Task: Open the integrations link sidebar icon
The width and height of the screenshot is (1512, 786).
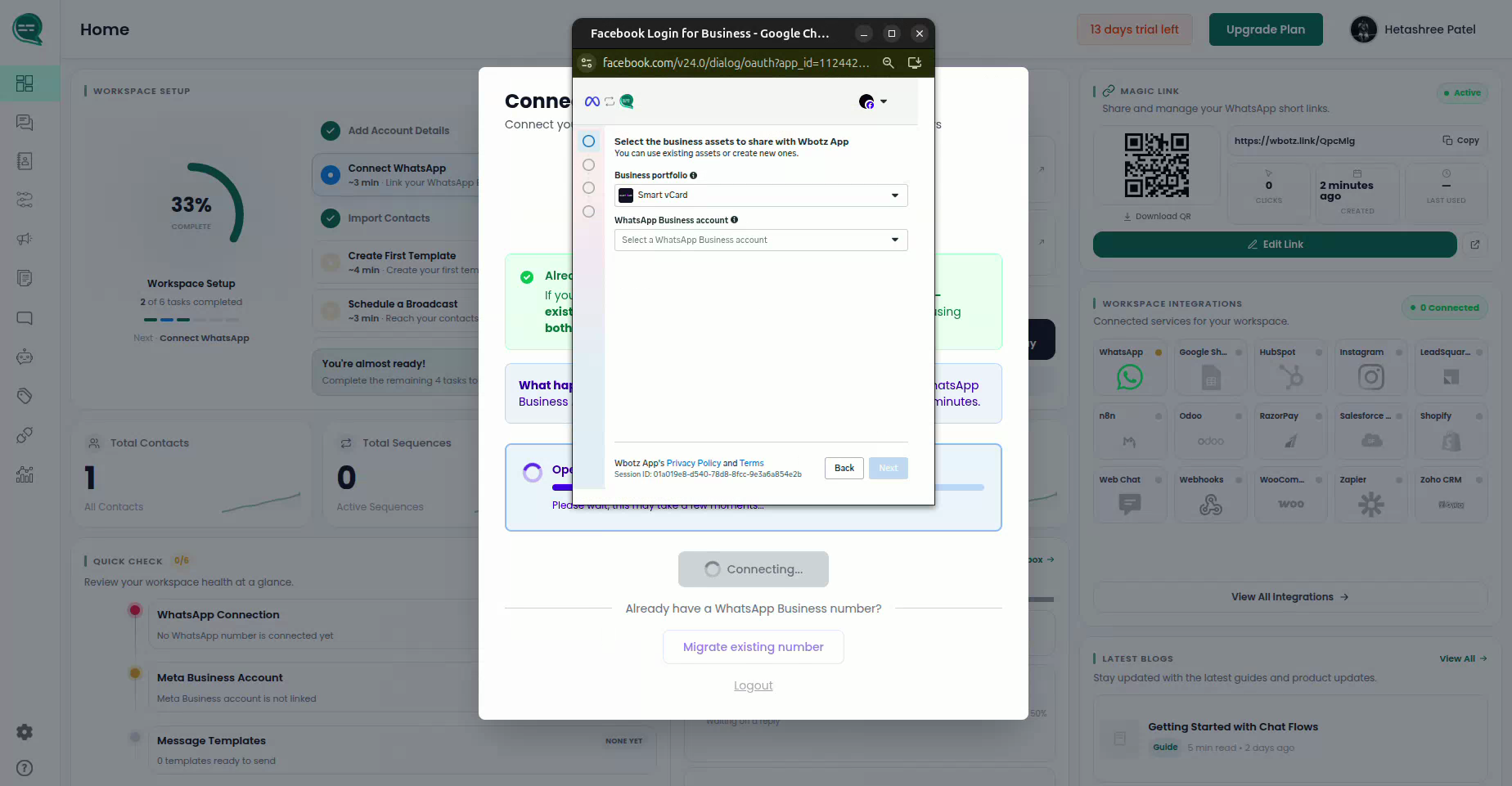Action: click(25, 435)
